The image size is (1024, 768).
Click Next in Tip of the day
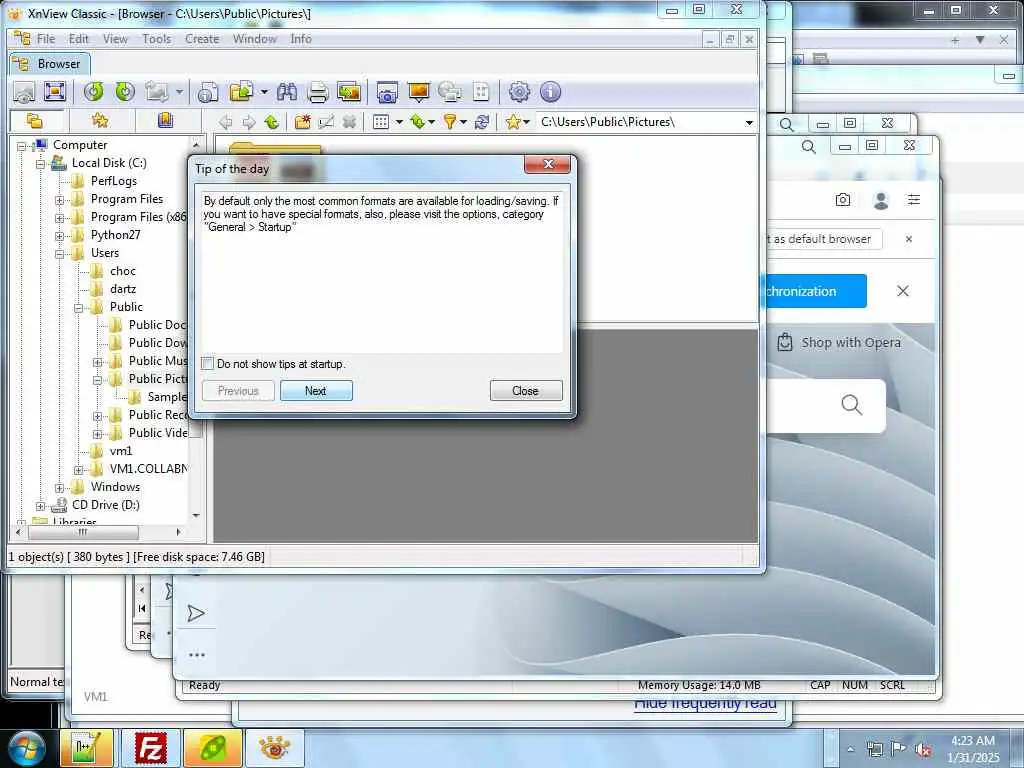pyautogui.click(x=316, y=391)
